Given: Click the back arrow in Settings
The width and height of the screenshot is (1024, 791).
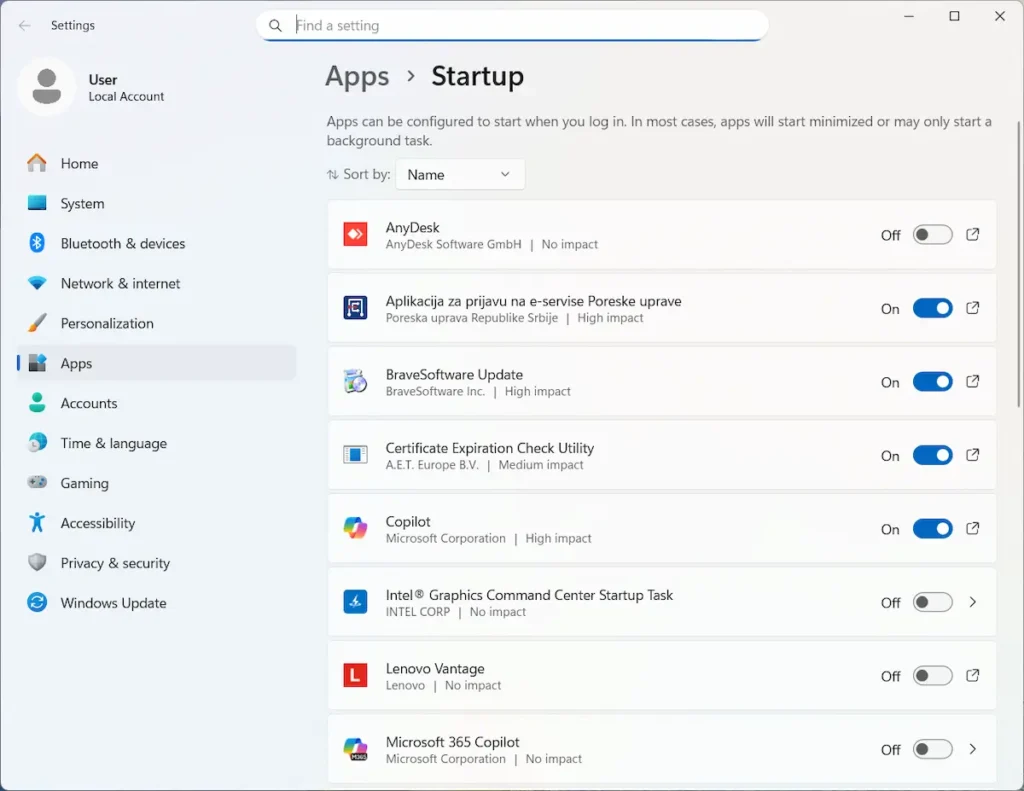Looking at the screenshot, I should pyautogui.click(x=25, y=25).
